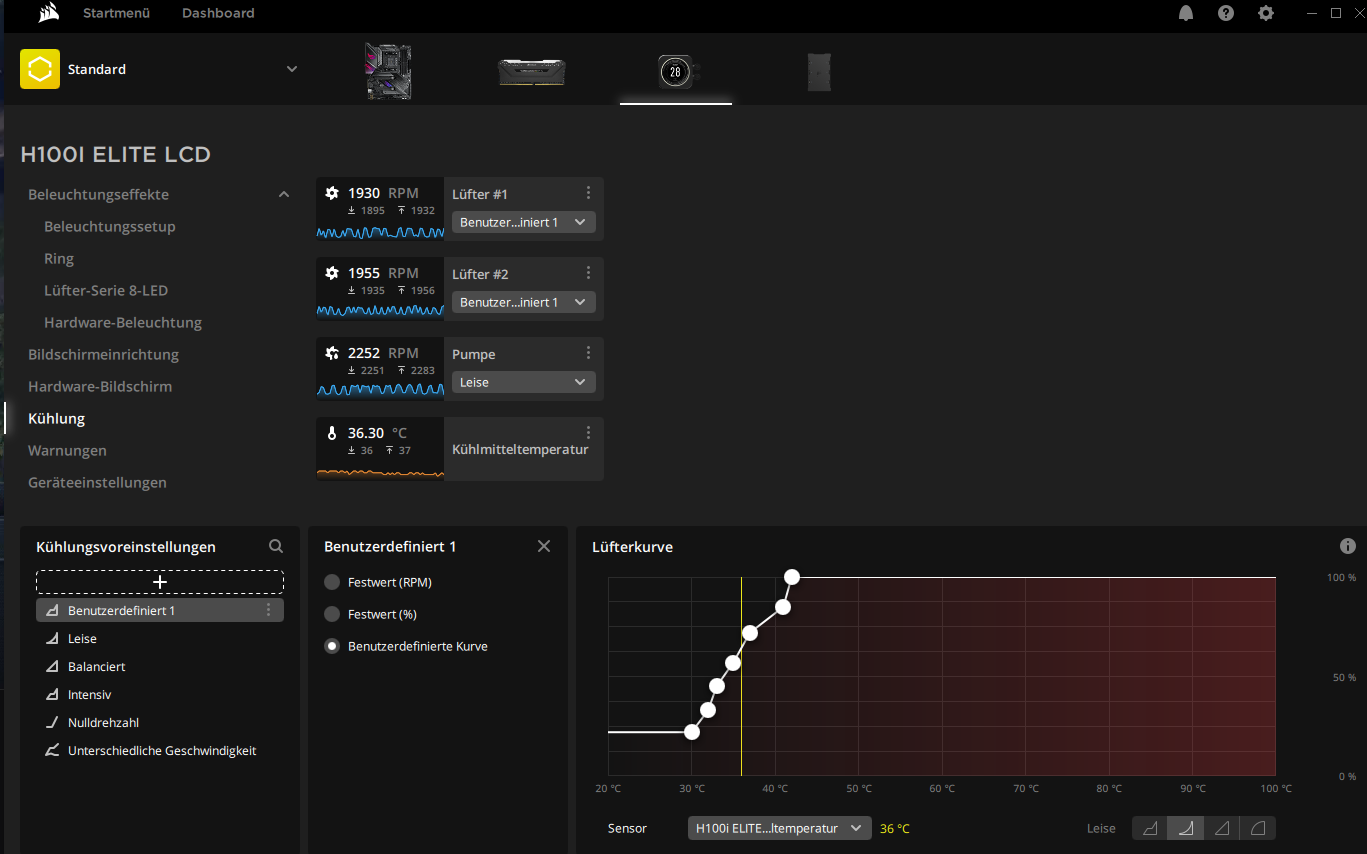The width and height of the screenshot is (1367, 854).
Task: Click the 36 °C sensor reading
Action: 895,829
